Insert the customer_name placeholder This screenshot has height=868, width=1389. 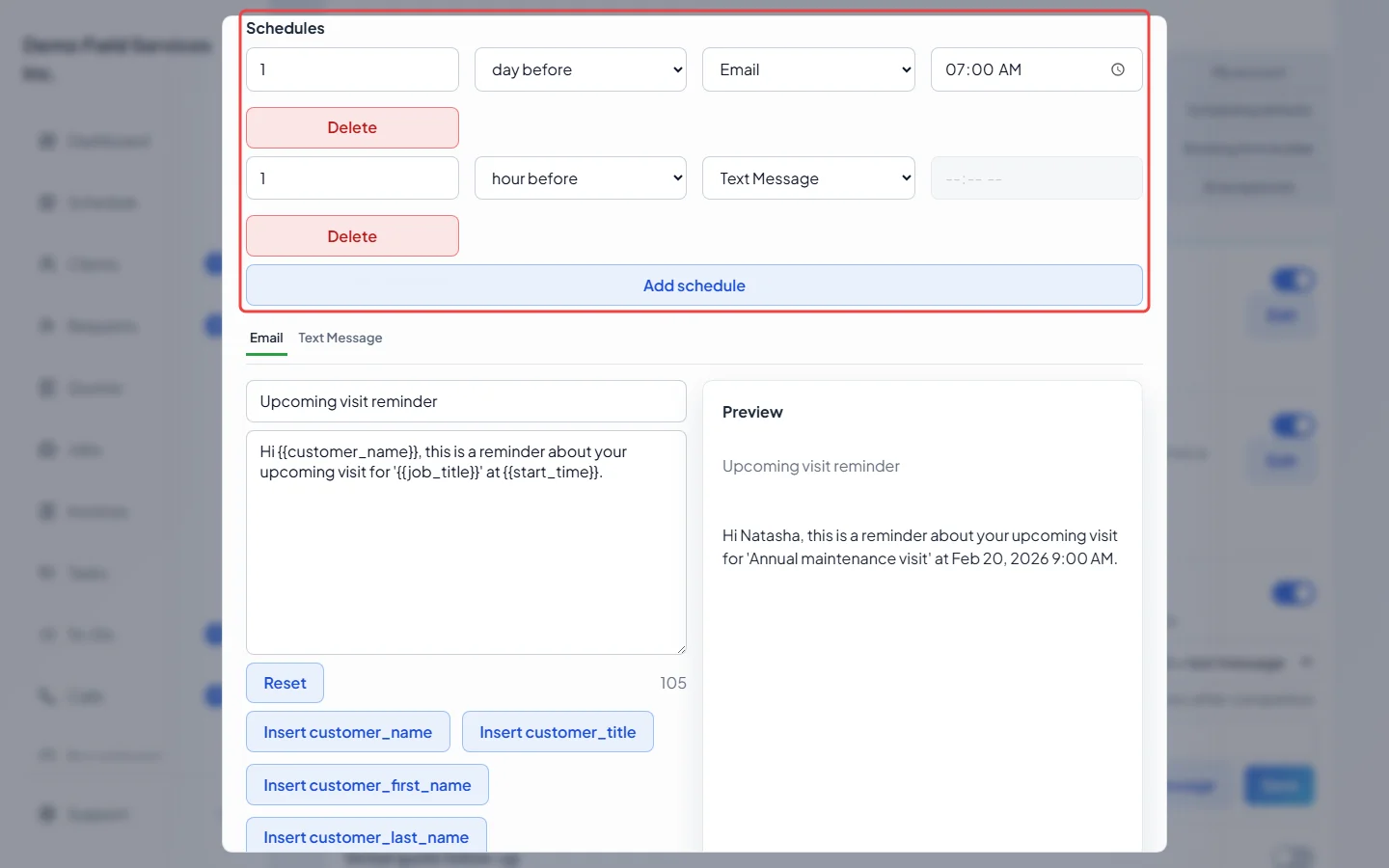(x=347, y=732)
